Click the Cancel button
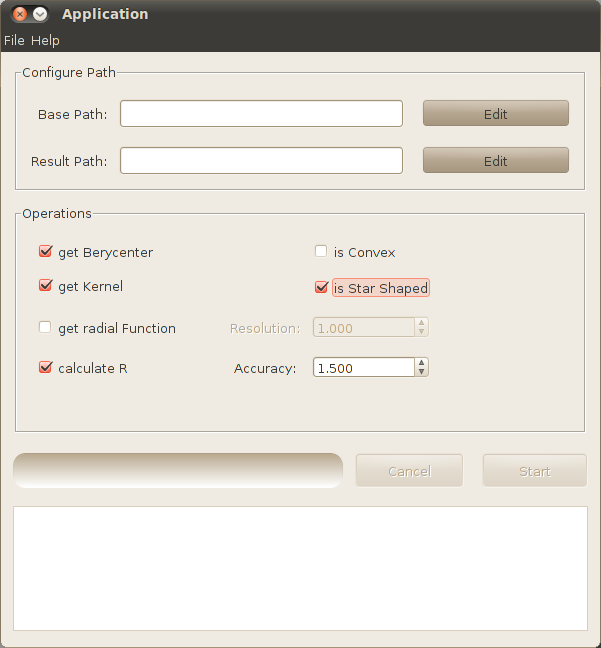The image size is (601, 648). pos(409,471)
